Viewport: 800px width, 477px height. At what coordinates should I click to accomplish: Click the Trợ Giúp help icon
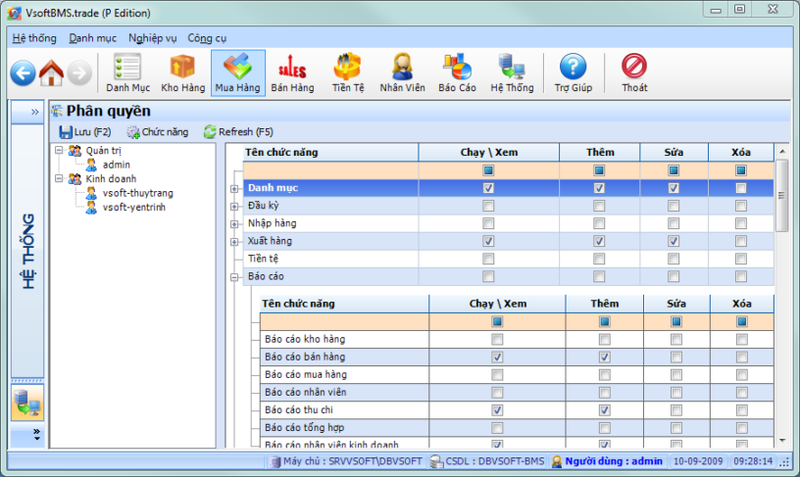573,73
